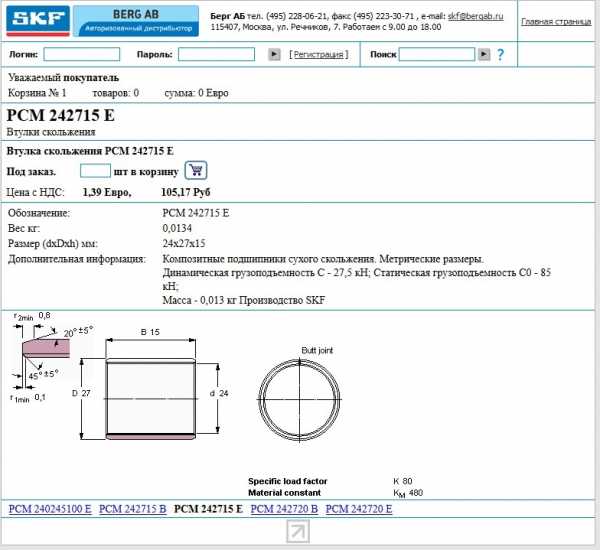The height and width of the screenshot is (550, 600).
Task: Open the Регистрация registration link
Action: tap(319, 54)
